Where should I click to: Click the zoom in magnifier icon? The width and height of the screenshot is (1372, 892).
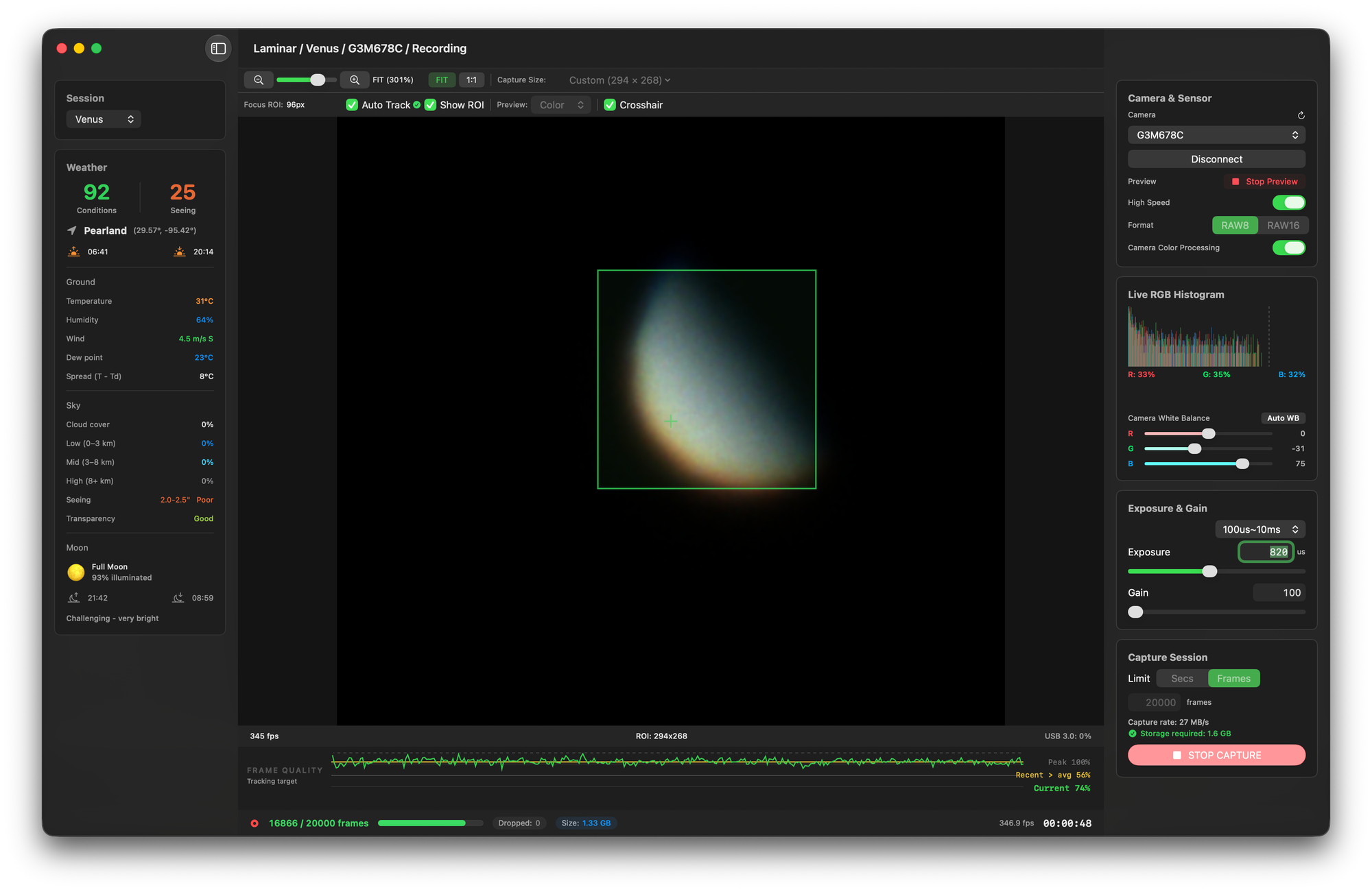pyautogui.click(x=355, y=80)
